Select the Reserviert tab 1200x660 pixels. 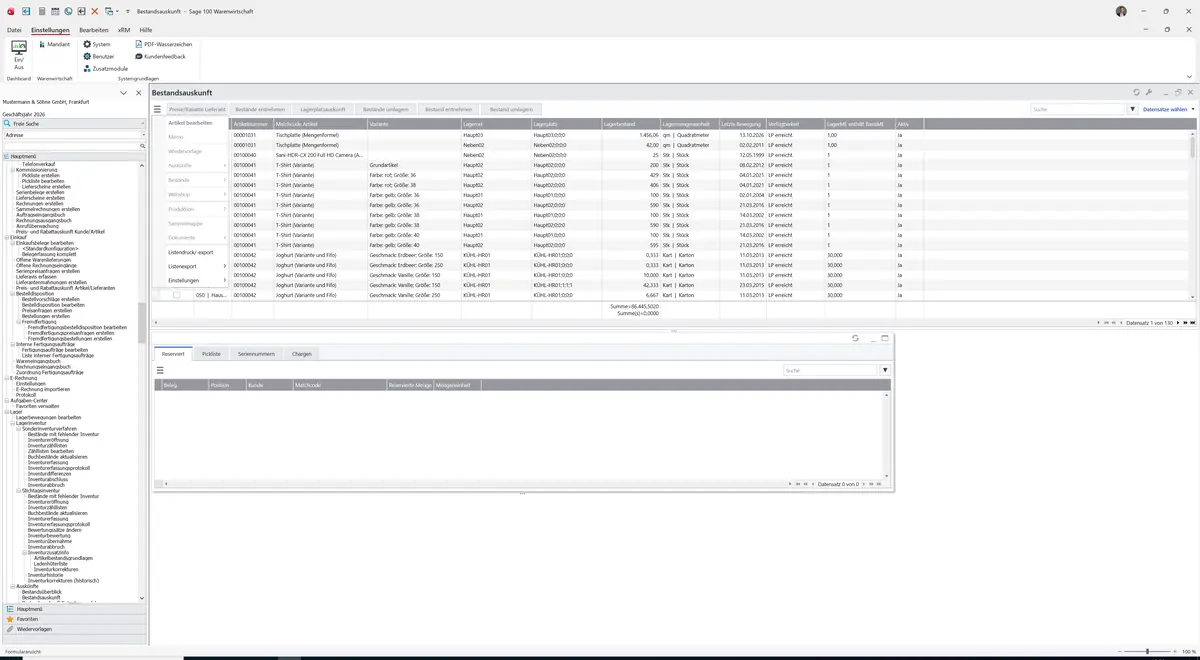pos(173,354)
